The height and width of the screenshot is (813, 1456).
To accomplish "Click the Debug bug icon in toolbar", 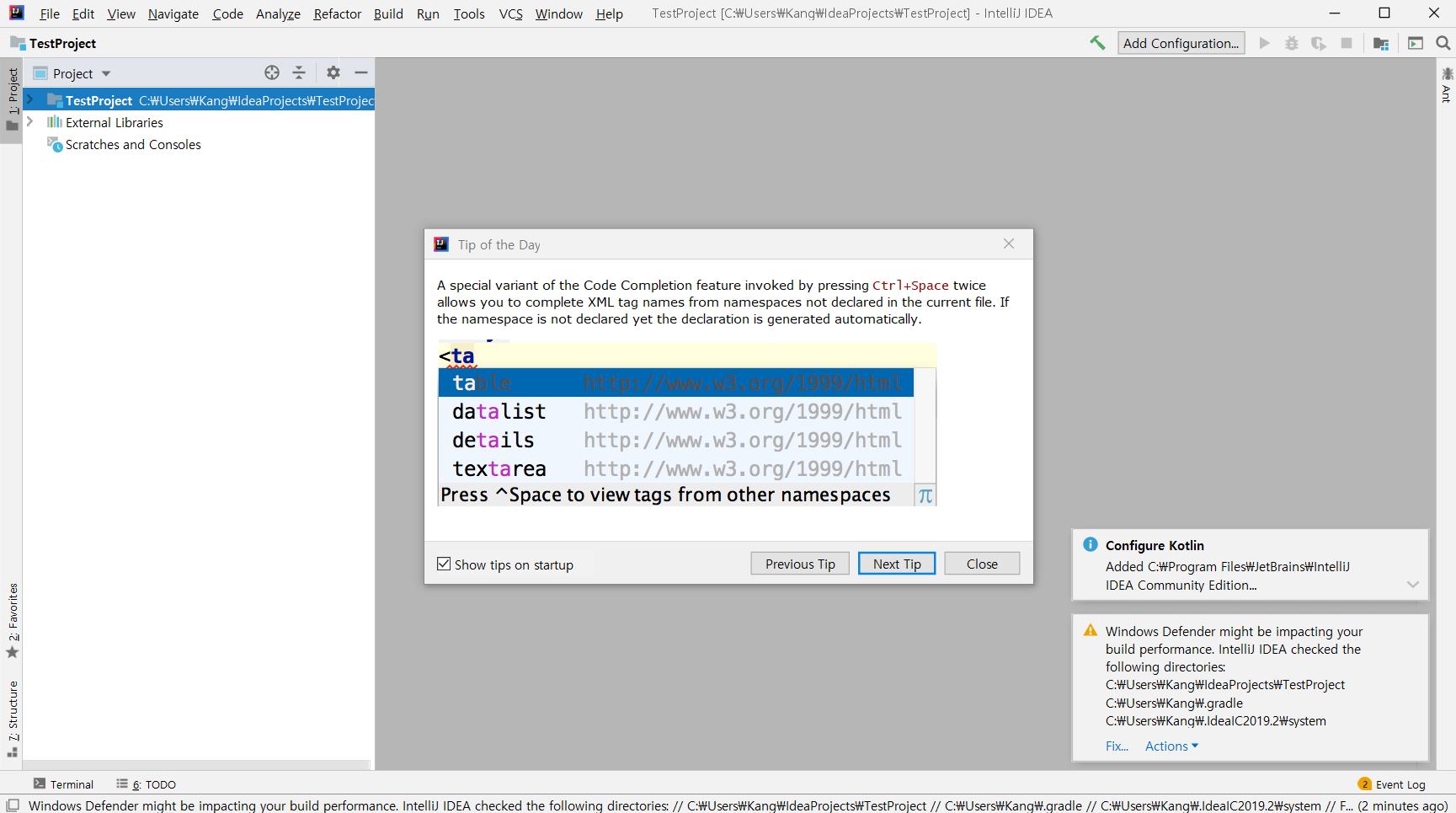I will [x=1292, y=43].
